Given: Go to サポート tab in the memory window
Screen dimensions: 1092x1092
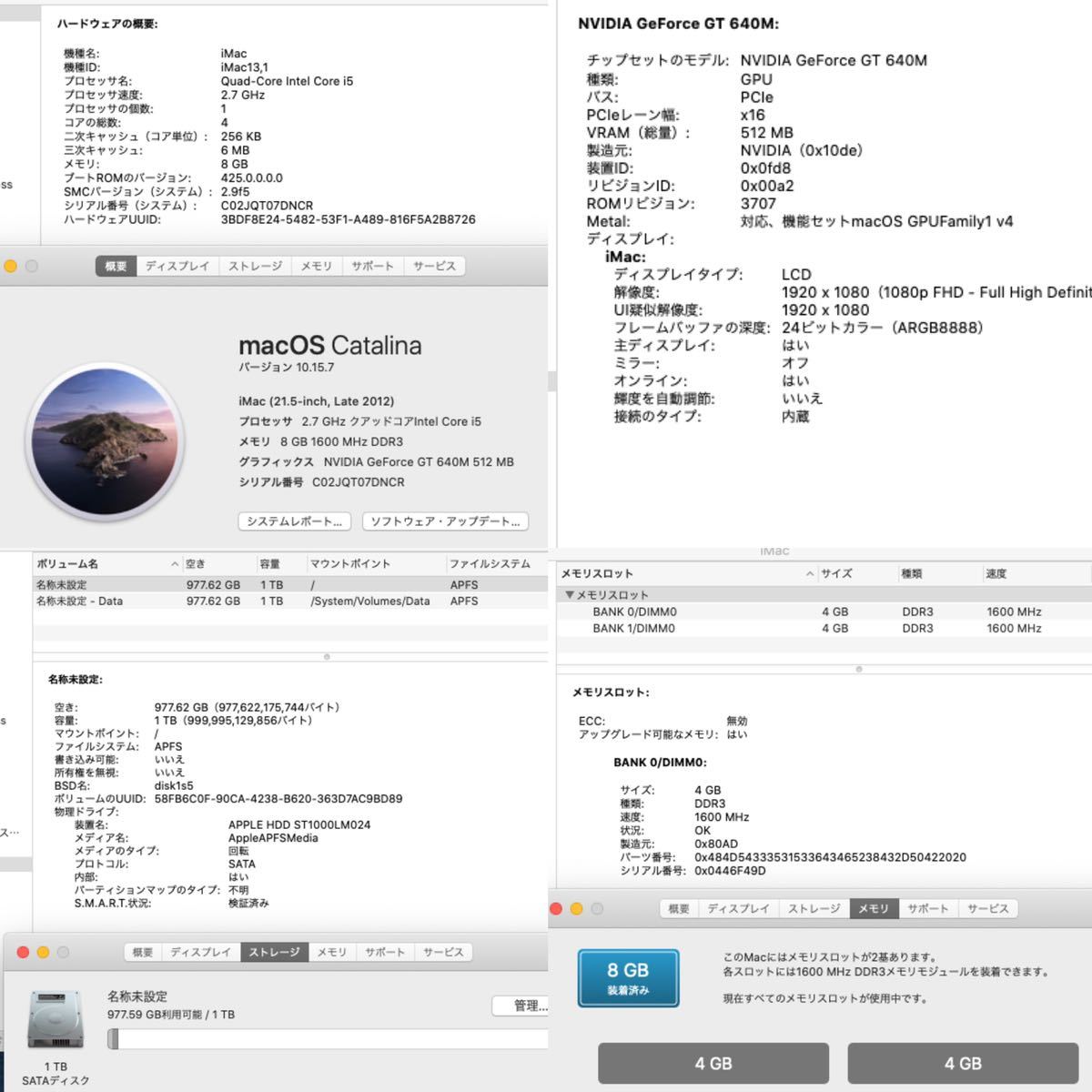Looking at the screenshot, I should 928,908.
